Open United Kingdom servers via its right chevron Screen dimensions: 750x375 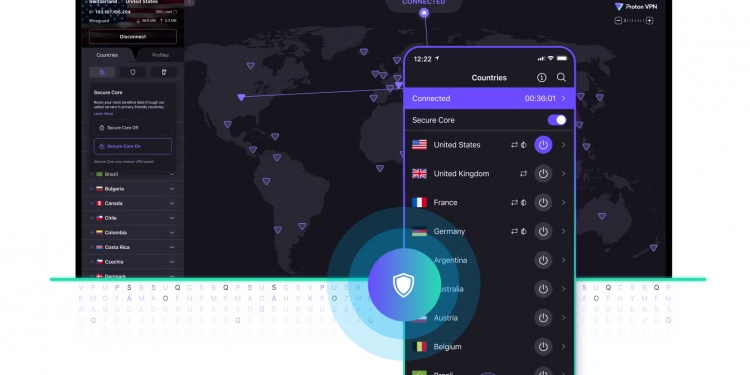563,174
